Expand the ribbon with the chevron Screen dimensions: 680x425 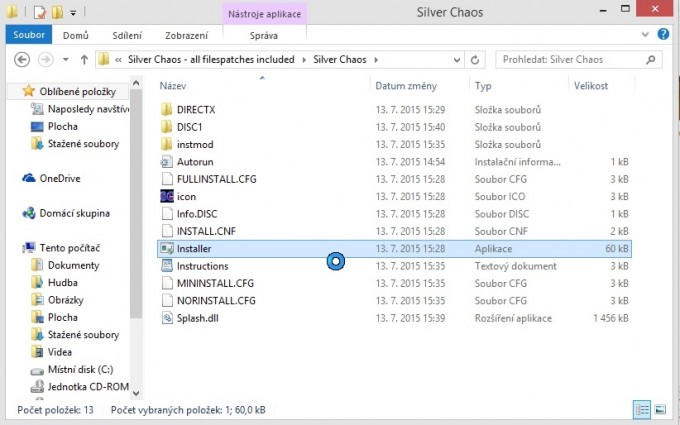click(x=645, y=34)
